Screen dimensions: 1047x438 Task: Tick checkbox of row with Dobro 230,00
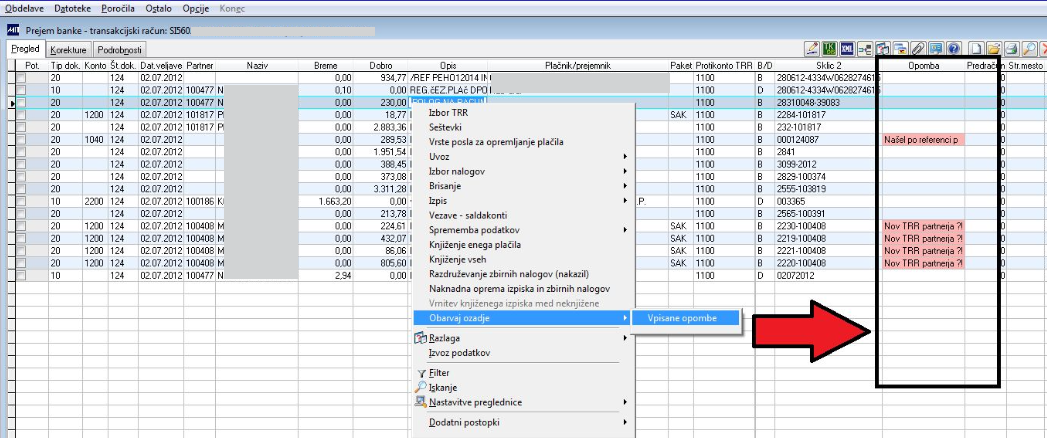pos(21,103)
